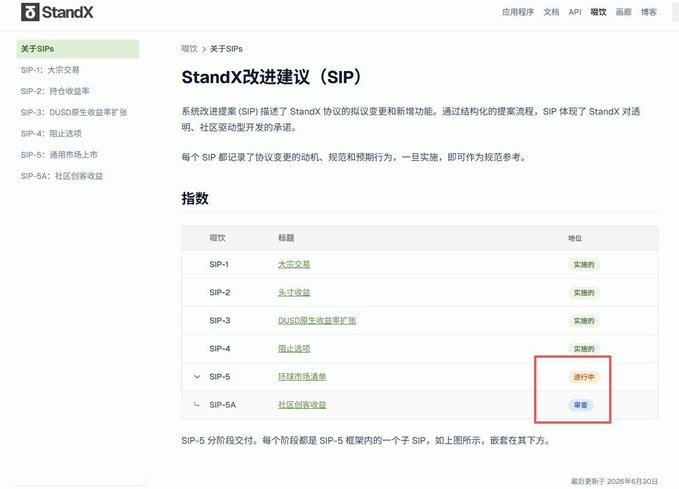The width and height of the screenshot is (679, 489).
Task: Click the 实施的 badge in SIP-2 row
Action: tap(584, 293)
